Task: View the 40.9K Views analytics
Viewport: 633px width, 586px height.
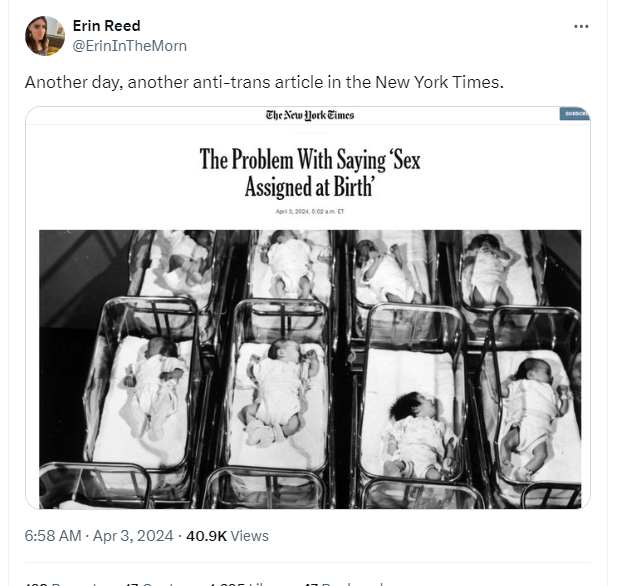Action: tap(227, 536)
